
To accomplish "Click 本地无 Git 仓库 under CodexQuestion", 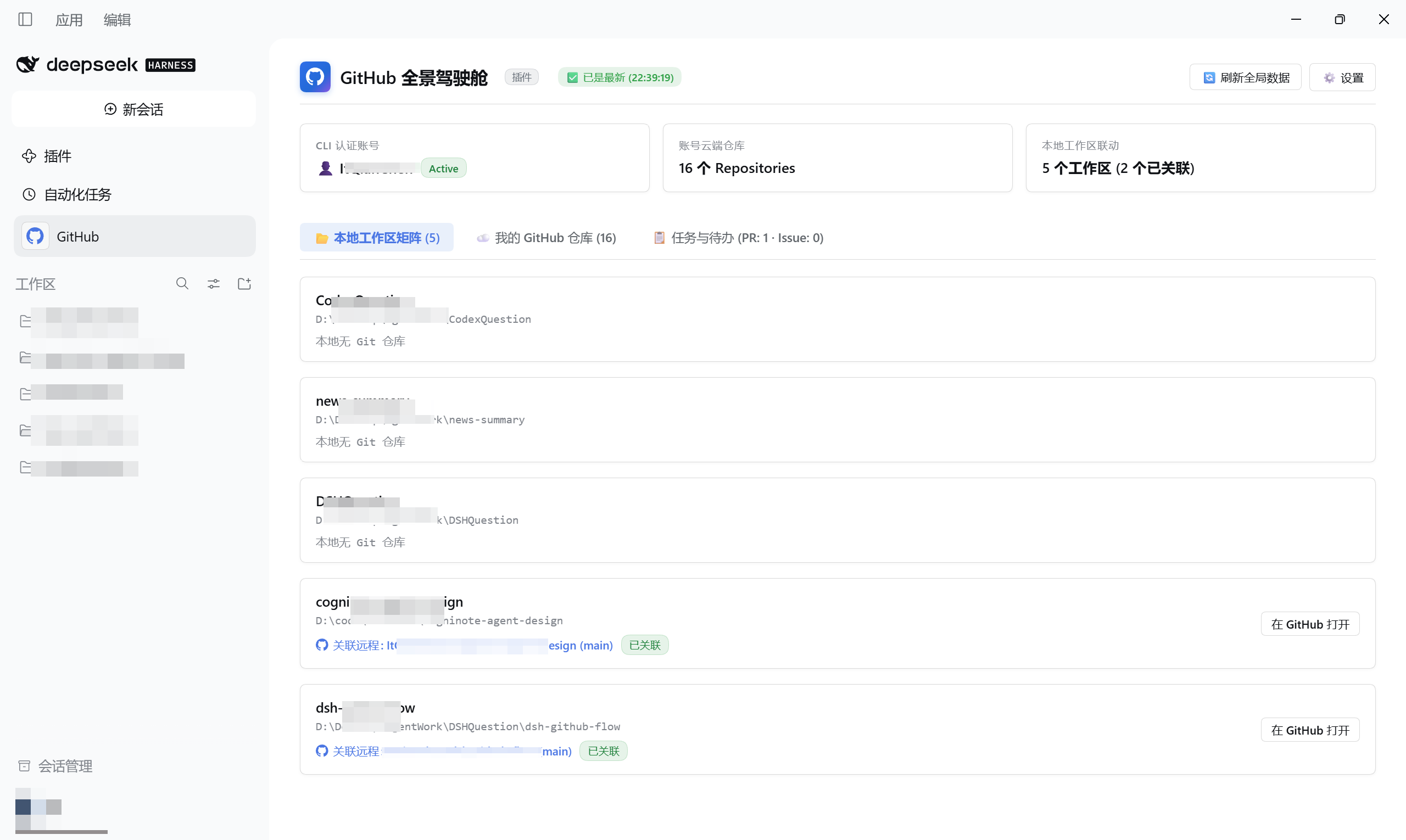I will pyautogui.click(x=361, y=341).
